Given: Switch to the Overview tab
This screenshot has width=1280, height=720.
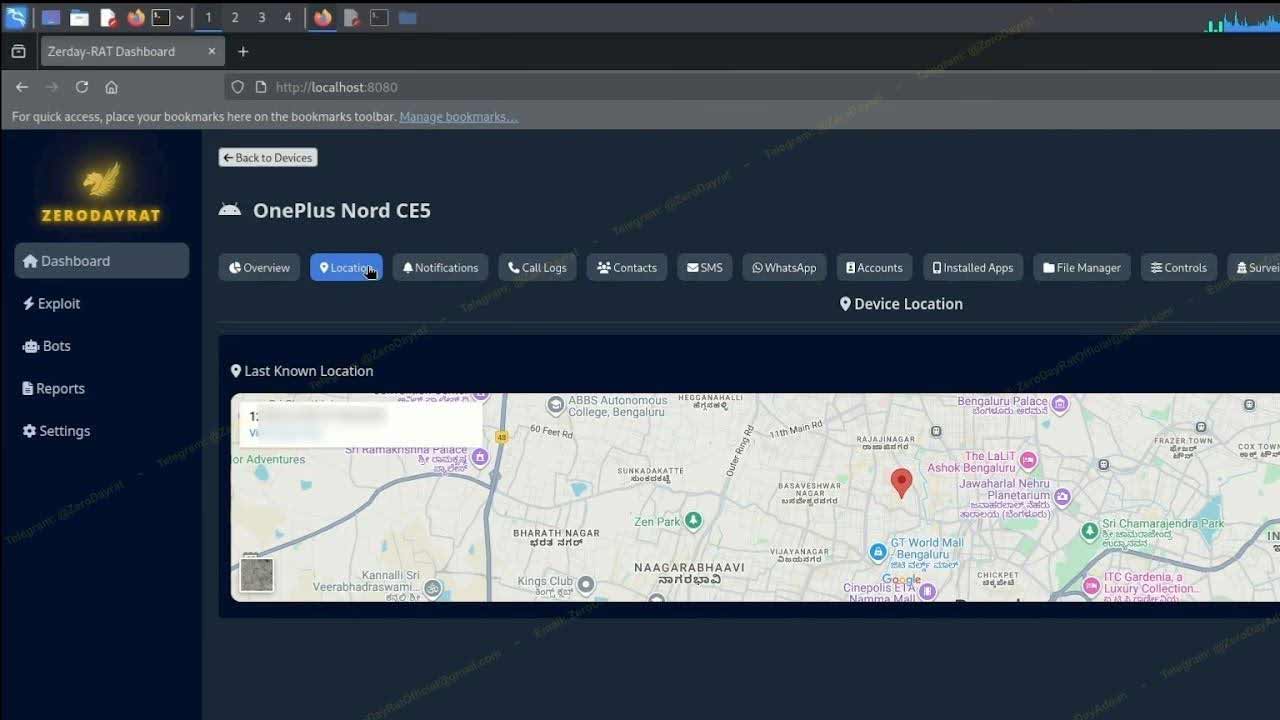Looking at the screenshot, I should point(259,267).
